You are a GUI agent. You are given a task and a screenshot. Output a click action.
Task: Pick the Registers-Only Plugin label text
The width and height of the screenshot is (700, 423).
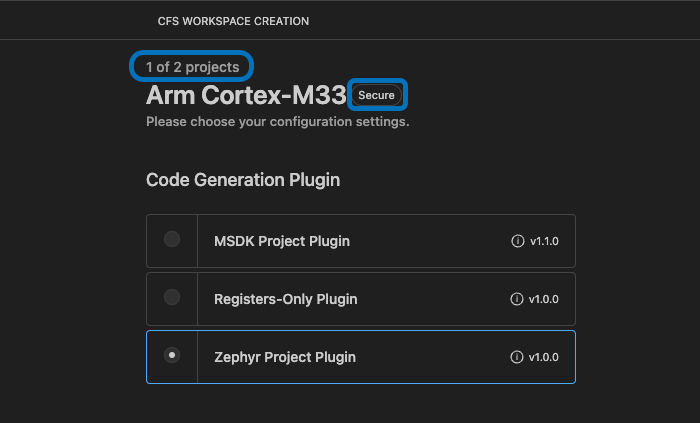pyautogui.click(x=285, y=299)
